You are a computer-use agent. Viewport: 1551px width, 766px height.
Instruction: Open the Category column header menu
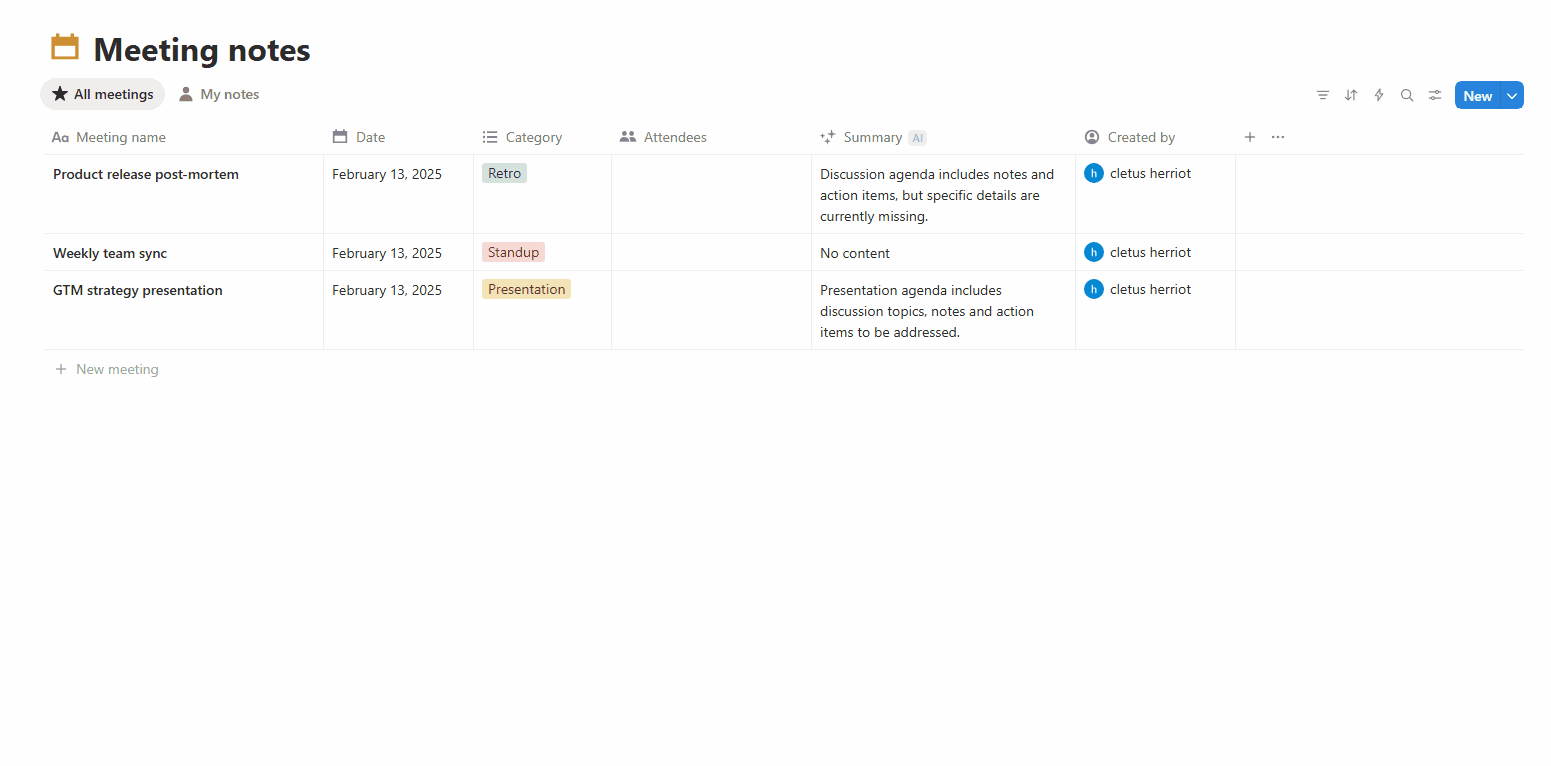coord(533,137)
